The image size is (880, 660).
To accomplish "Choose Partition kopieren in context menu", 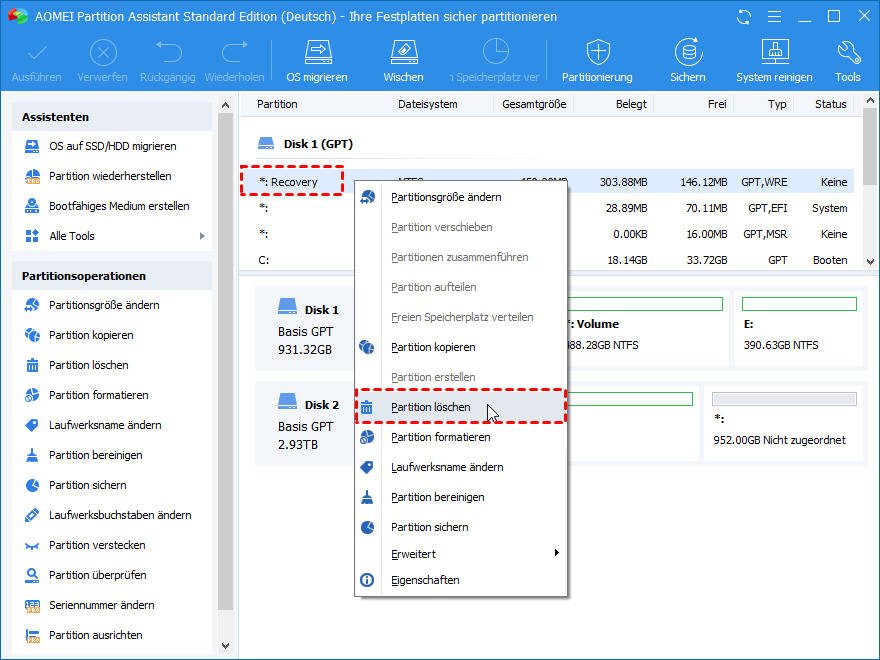I will [x=460, y=347].
